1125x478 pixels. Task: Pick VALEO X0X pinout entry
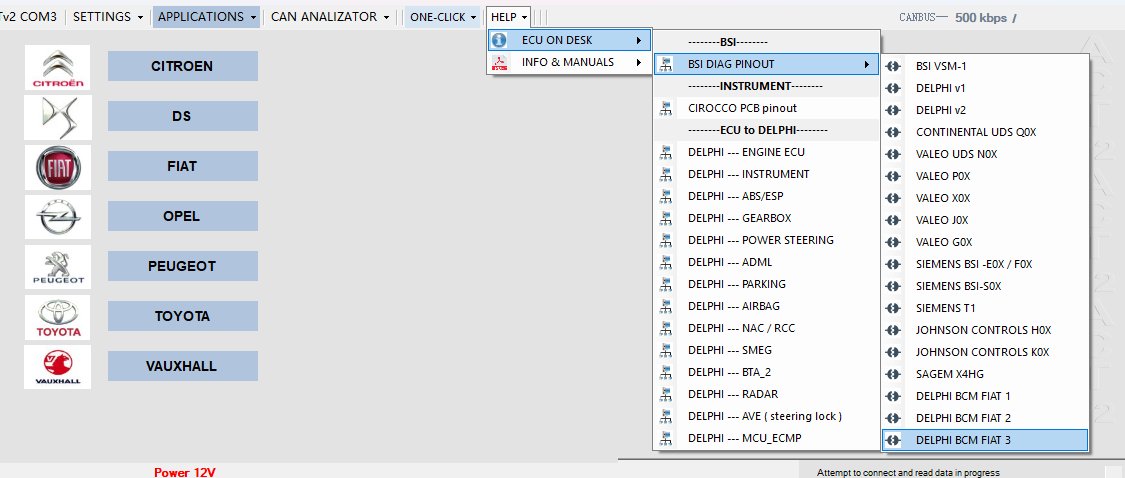click(985, 198)
